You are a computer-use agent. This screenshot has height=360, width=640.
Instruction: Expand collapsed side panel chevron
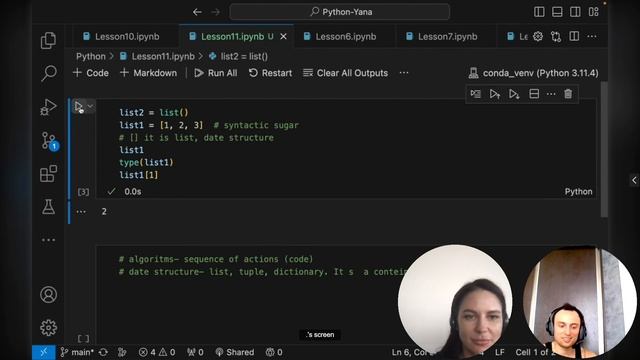click(634, 180)
